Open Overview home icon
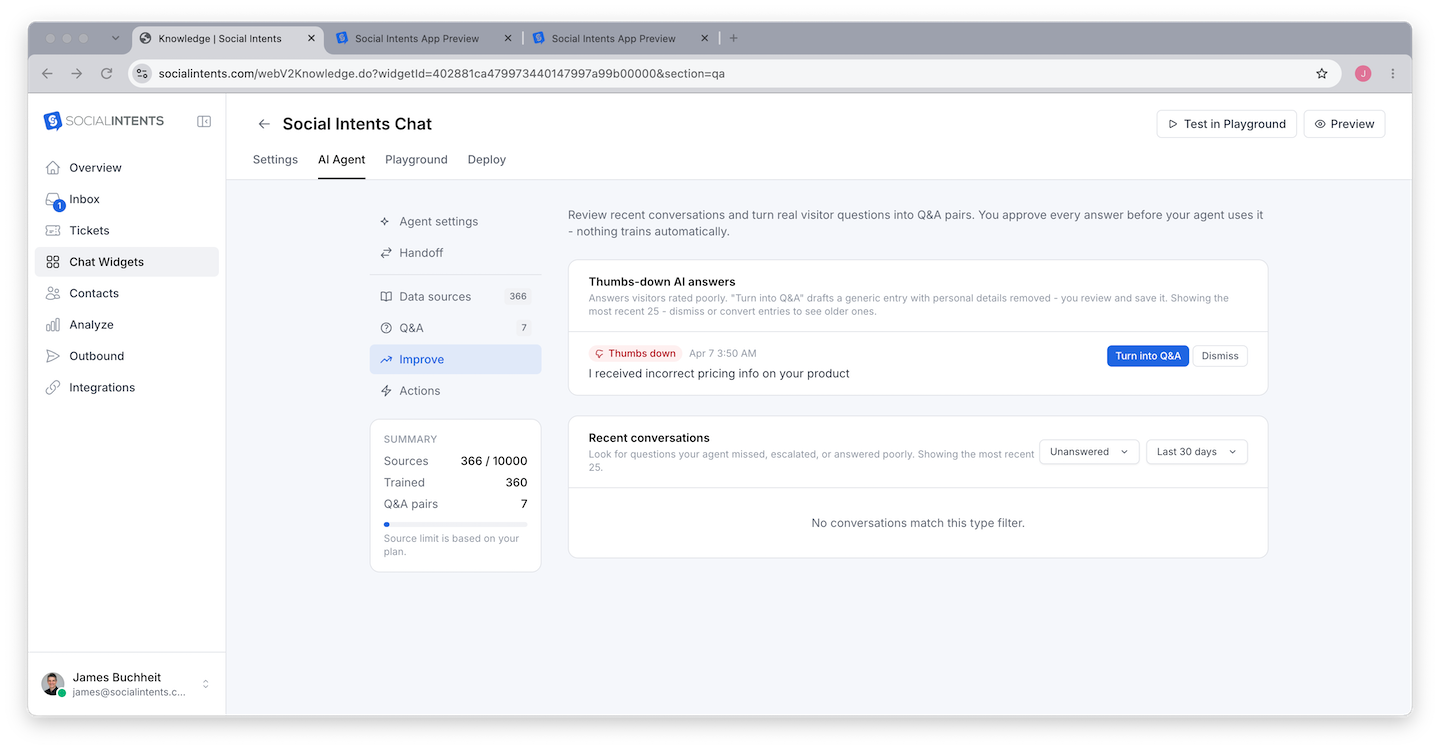Image resolution: width=1440 pixels, height=750 pixels. (x=53, y=168)
